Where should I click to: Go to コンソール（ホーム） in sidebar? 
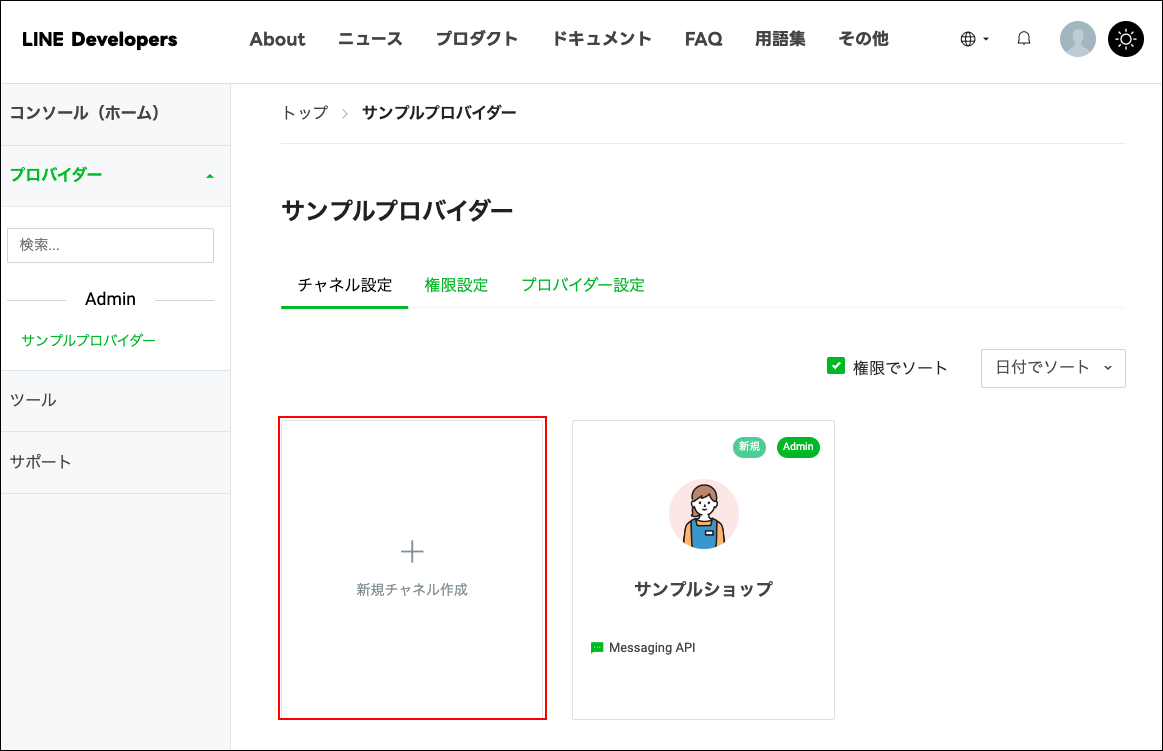click(x=115, y=113)
